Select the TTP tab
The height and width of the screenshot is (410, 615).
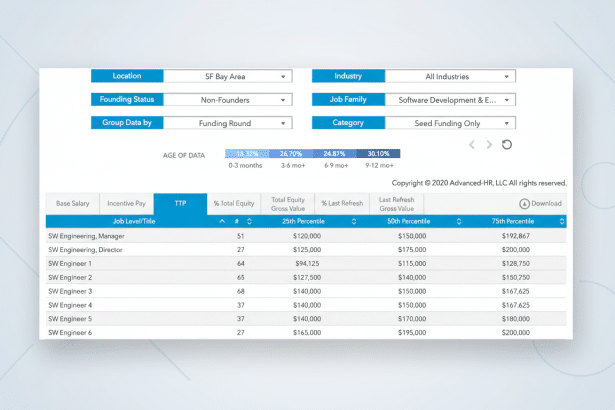tap(180, 204)
